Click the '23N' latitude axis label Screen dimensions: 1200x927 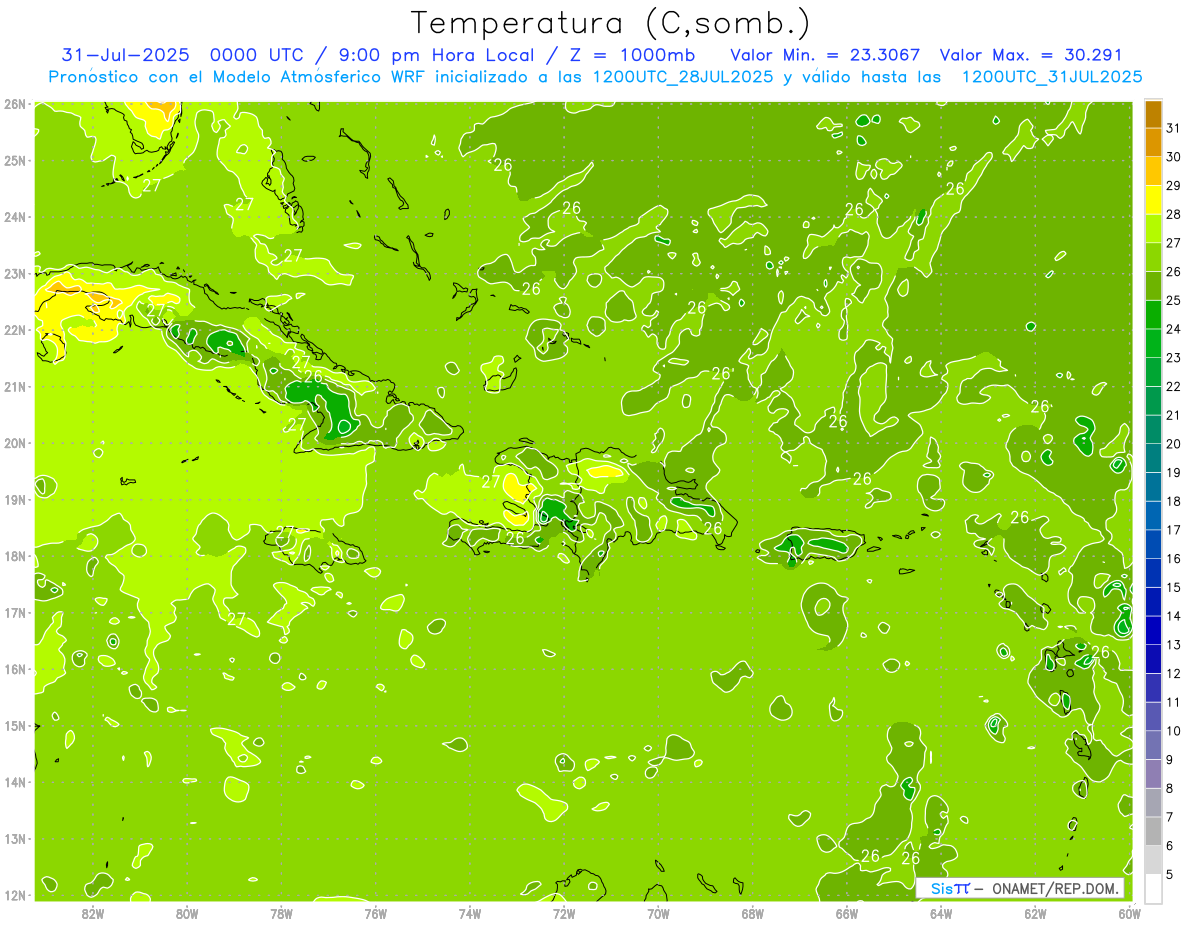tap(14, 273)
